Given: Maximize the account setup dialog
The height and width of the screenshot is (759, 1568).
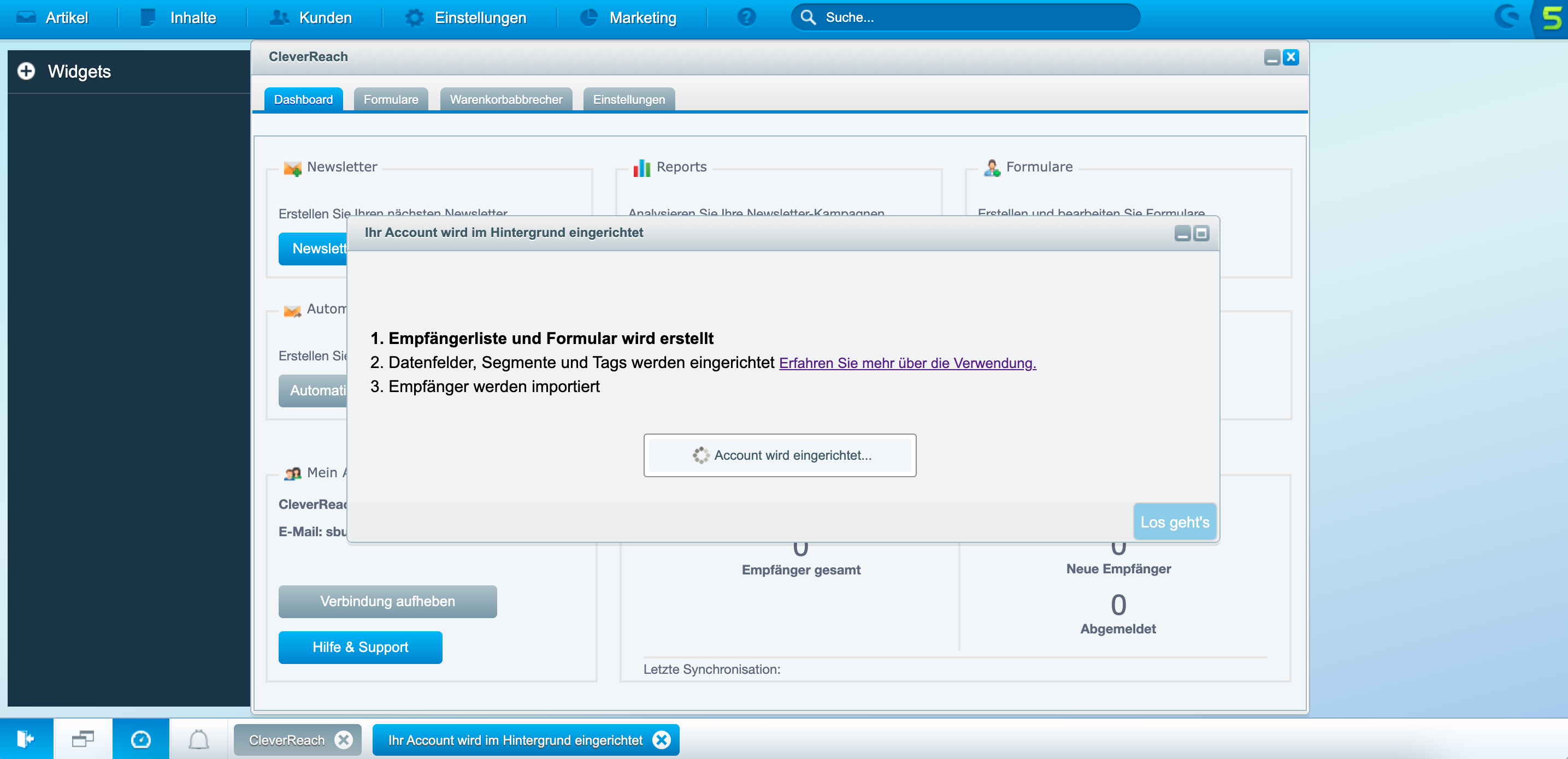Looking at the screenshot, I should click(x=1201, y=233).
